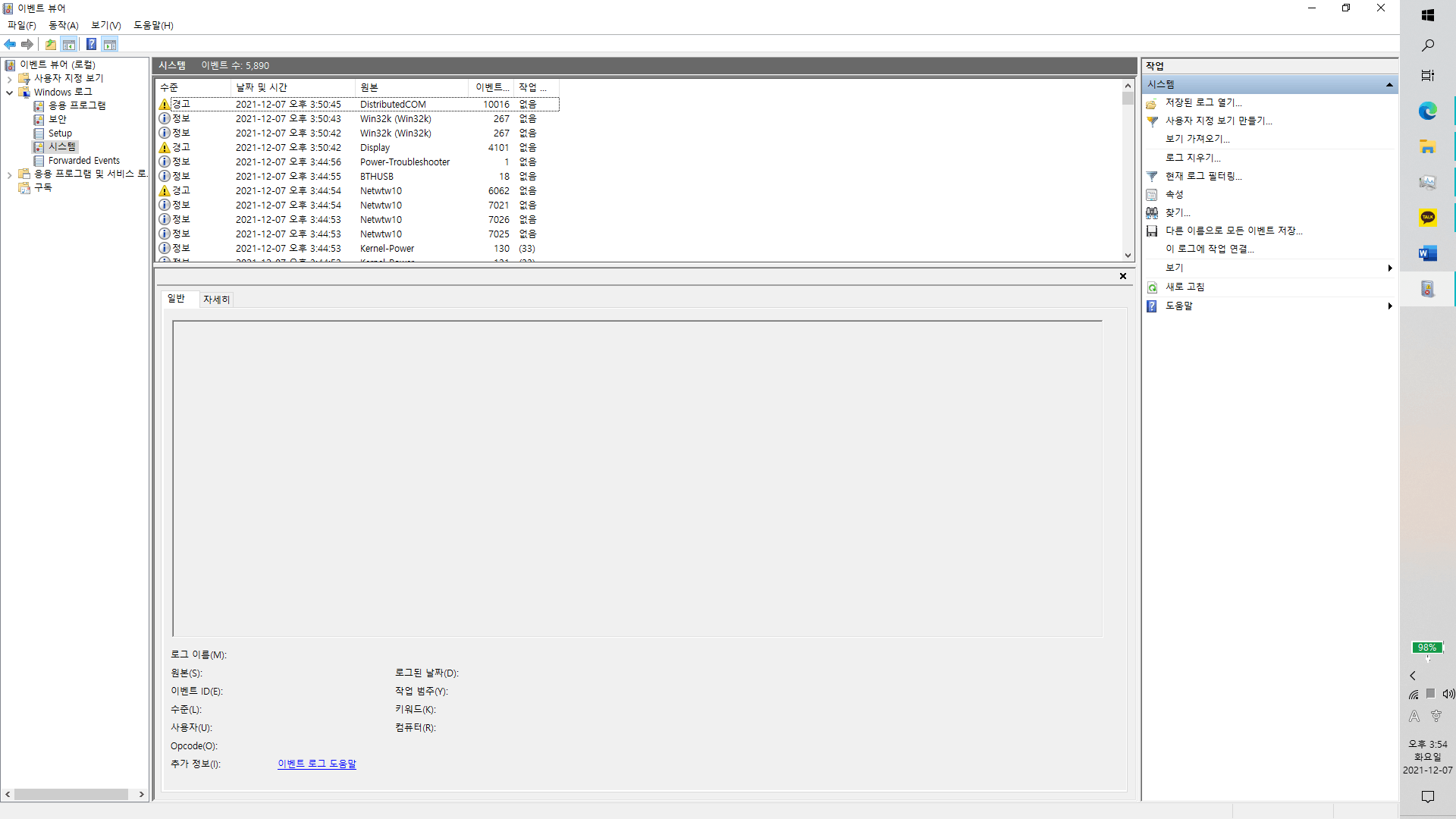Image resolution: width=1456 pixels, height=819 pixels.
Task: Click the save all events floppy icon
Action: tap(1152, 231)
